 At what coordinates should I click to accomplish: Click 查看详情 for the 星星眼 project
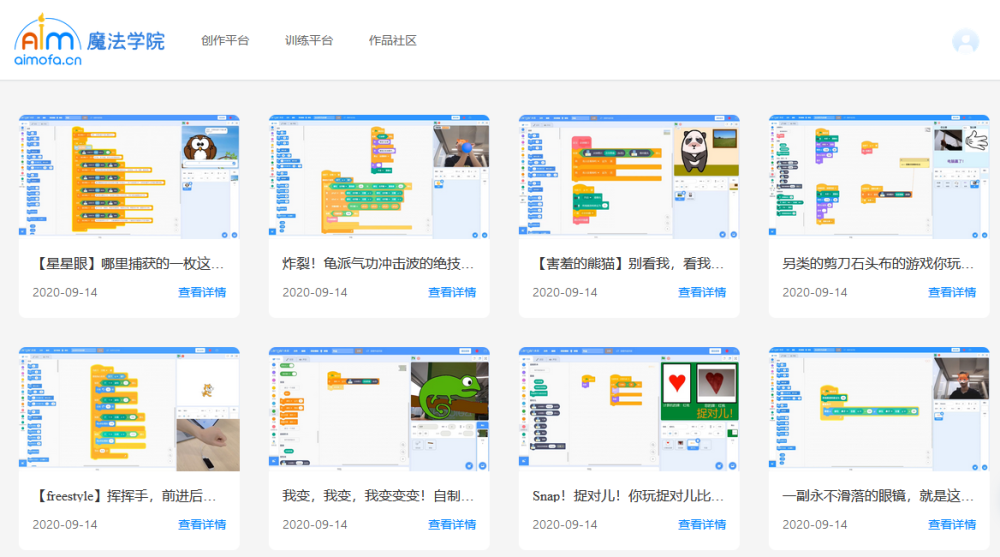click(x=202, y=292)
